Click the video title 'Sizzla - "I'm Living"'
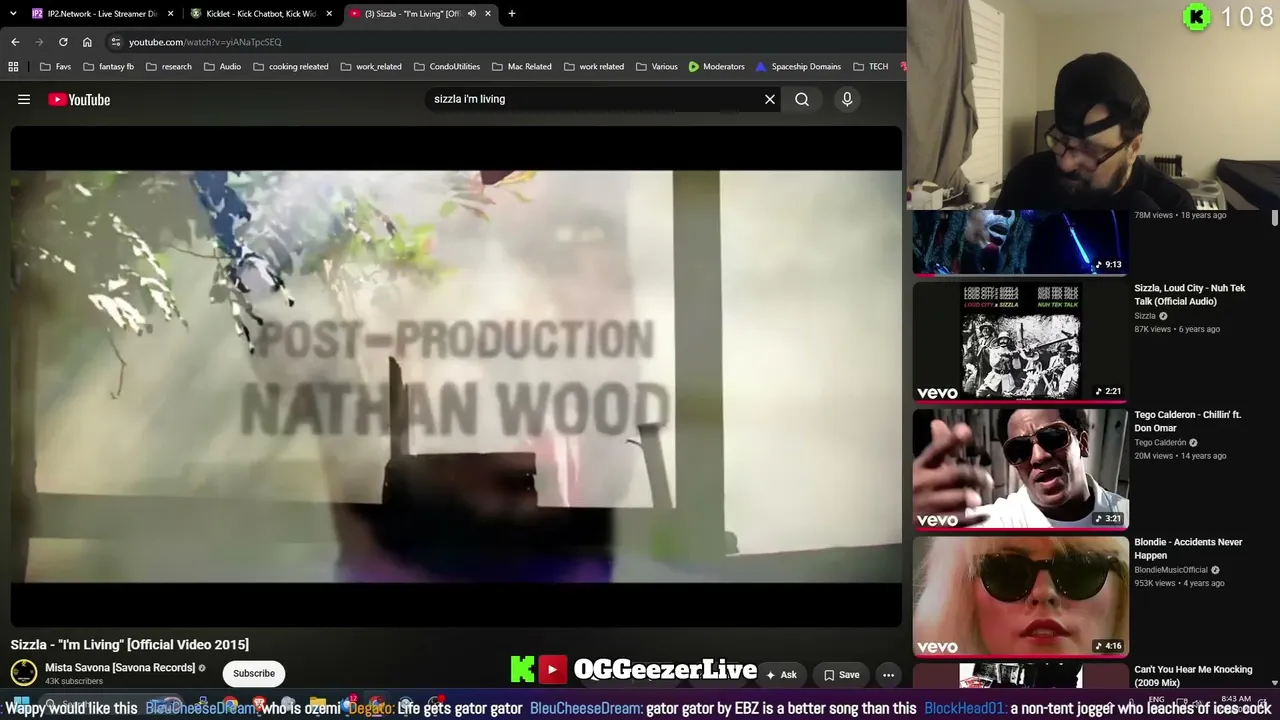 (130, 645)
